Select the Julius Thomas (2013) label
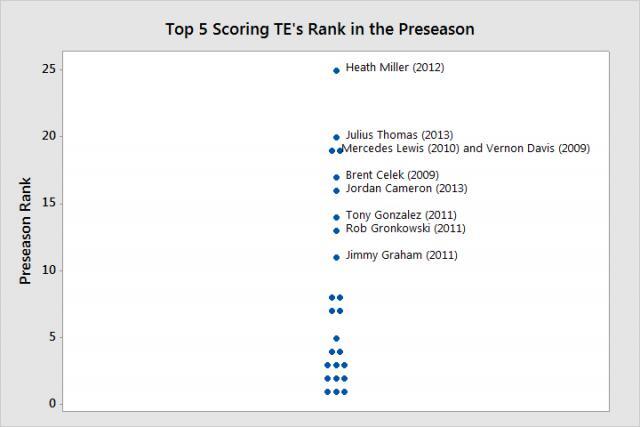This screenshot has height=427, width=640. pyautogui.click(x=399, y=135)
